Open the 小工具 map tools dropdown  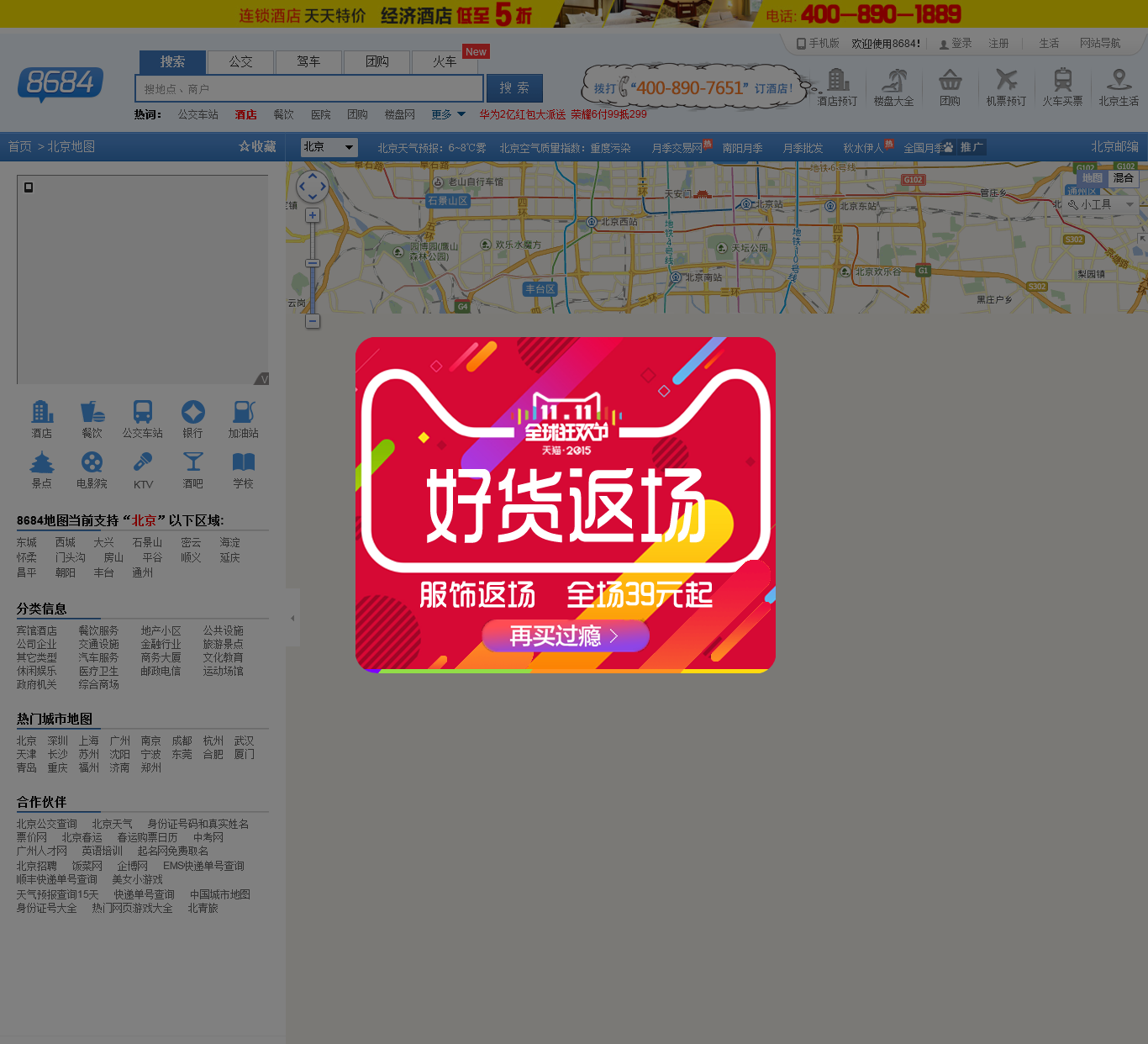[x=1101, y=204]
